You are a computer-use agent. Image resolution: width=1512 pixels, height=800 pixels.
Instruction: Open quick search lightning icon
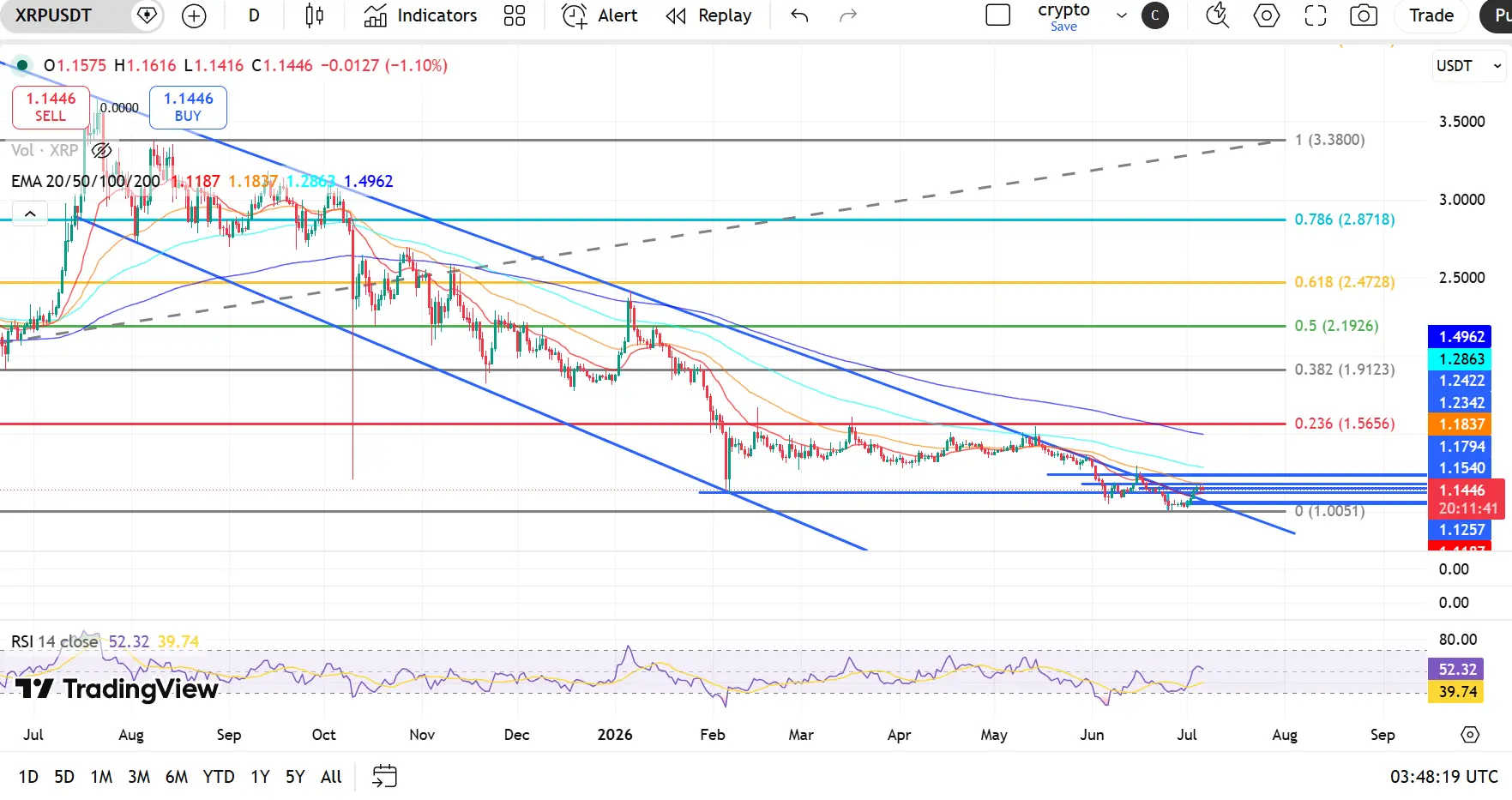1217,15
